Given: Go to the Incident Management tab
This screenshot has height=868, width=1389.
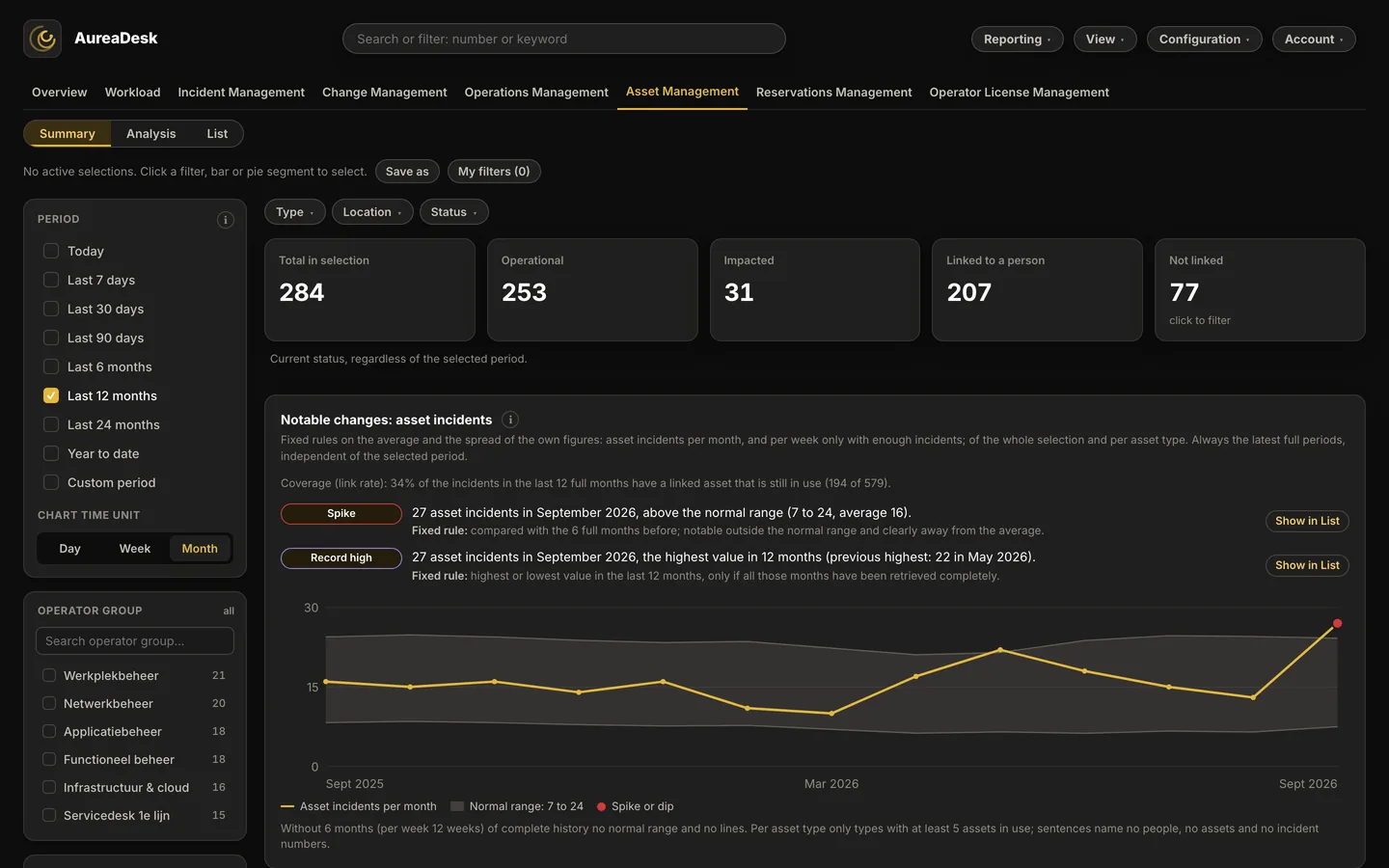Looking at the screenshot, I should click(x=241, y=93).
